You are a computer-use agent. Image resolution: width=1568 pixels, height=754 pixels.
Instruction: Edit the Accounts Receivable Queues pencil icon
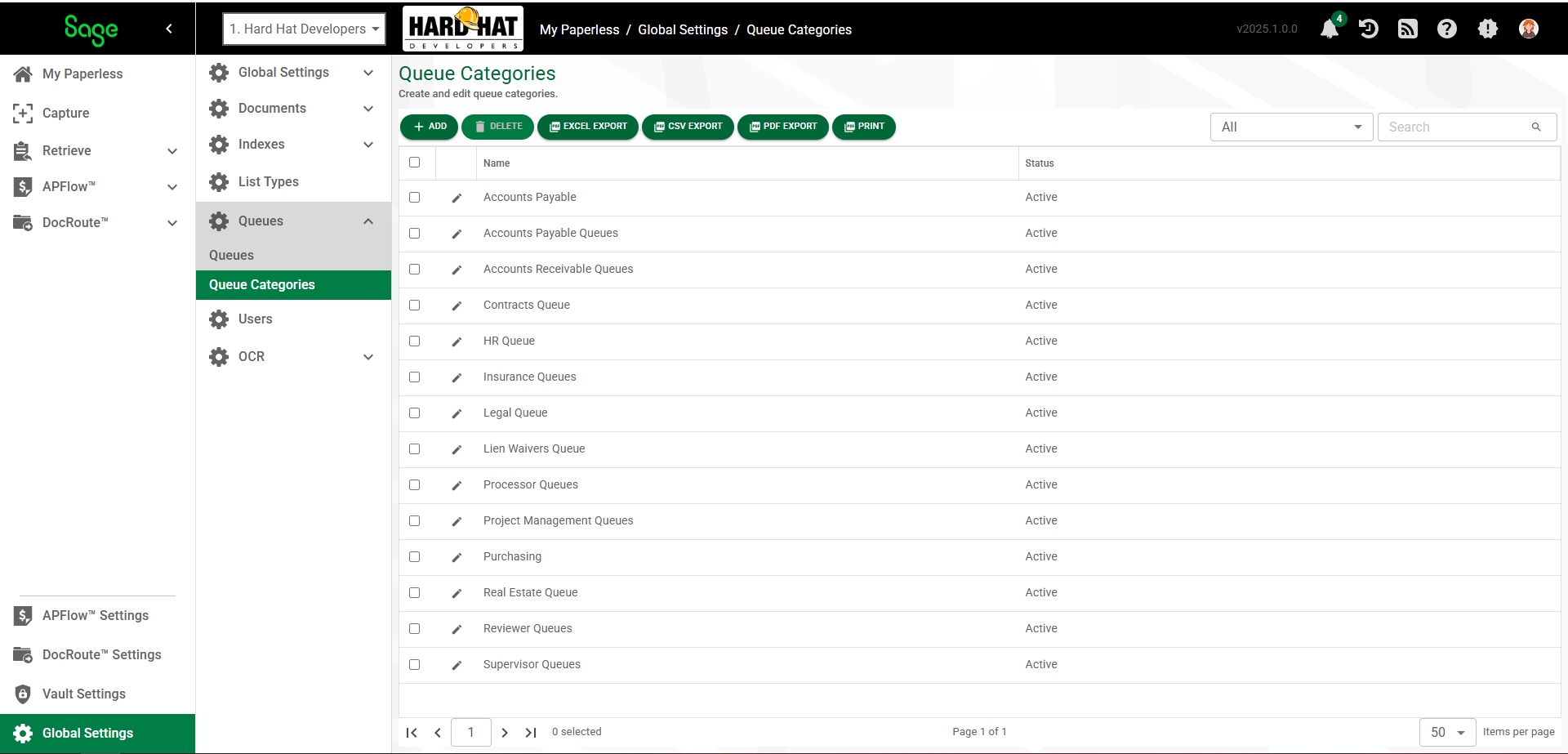[x=457, y=270]
